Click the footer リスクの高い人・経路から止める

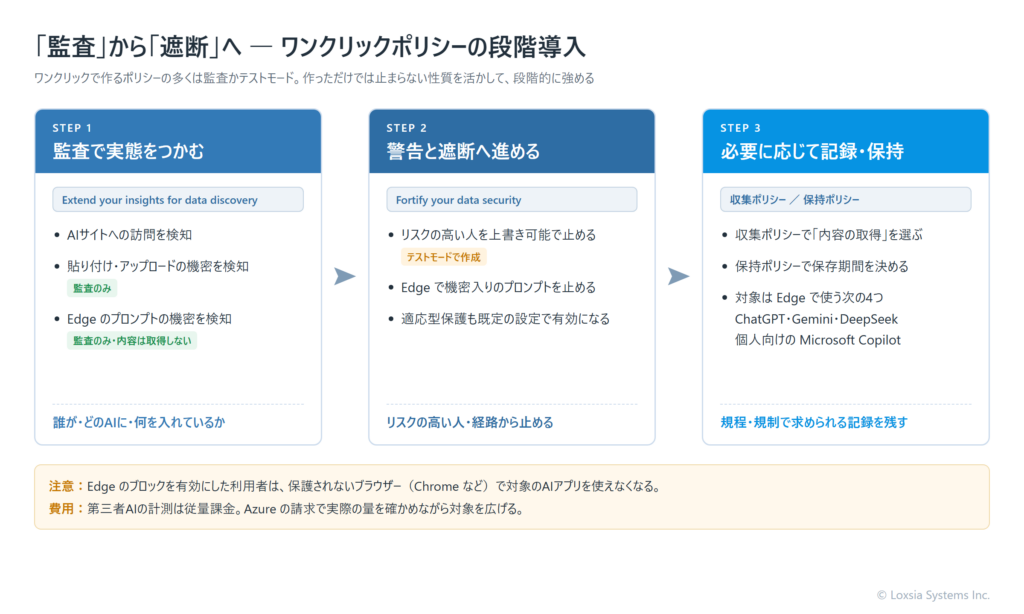click(x=470, y=423)
